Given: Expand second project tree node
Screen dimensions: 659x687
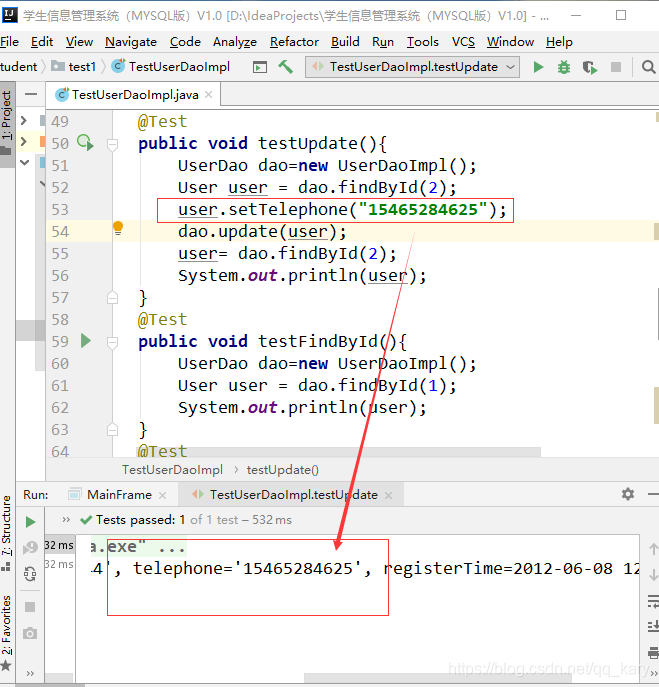Looking at the screenshot, I should (x=24, y=142).
